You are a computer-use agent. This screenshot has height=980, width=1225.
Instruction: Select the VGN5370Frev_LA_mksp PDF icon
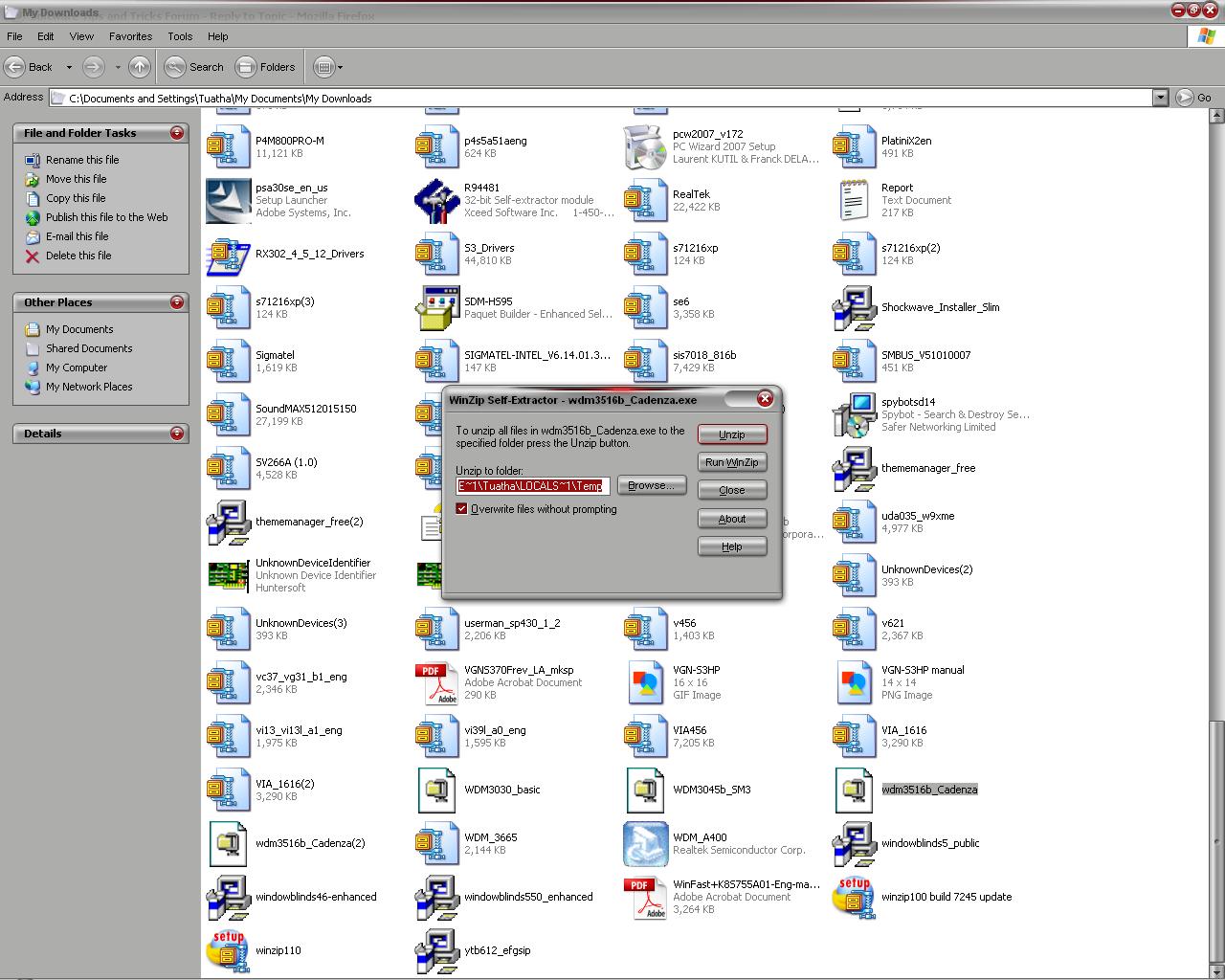(437, 682)
